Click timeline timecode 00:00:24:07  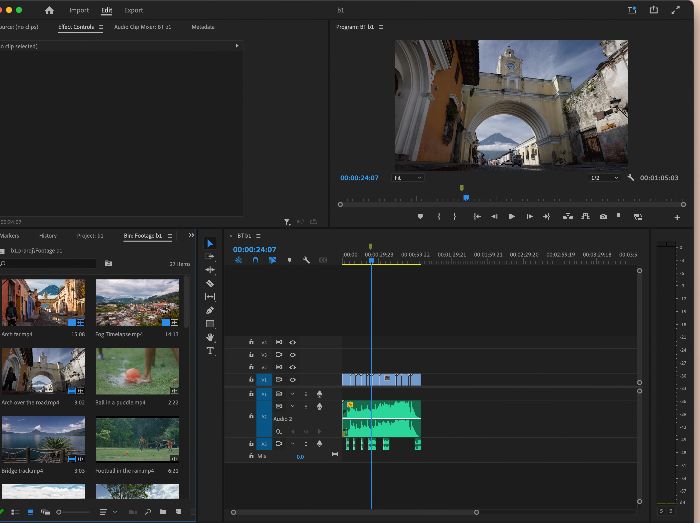254,249
